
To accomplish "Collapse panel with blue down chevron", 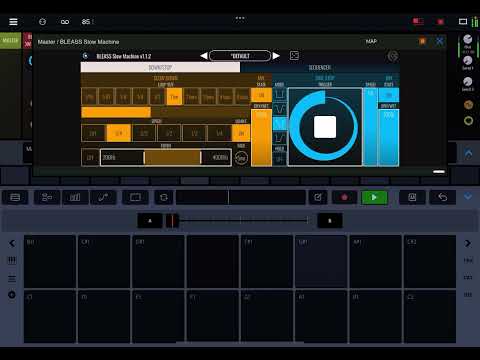I will 468,197.
